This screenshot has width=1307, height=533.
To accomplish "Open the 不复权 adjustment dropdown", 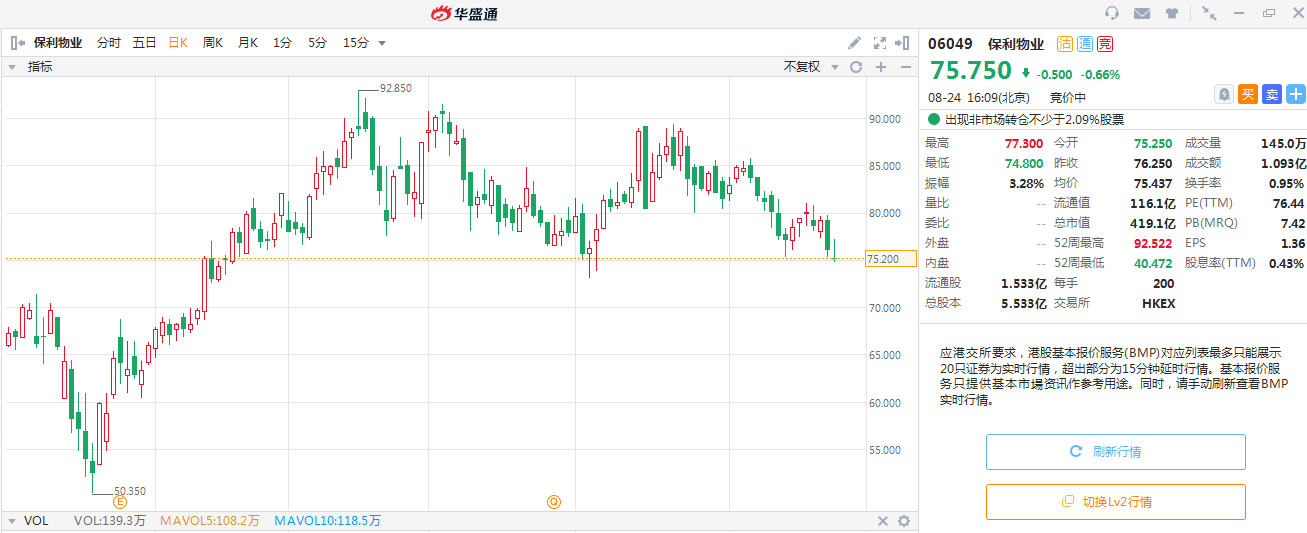I will [x=808, y=67].
